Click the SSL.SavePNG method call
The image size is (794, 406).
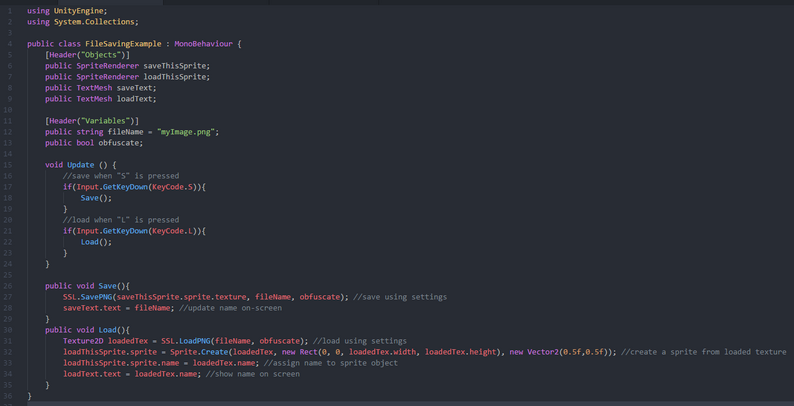click(x=88, y=296)
